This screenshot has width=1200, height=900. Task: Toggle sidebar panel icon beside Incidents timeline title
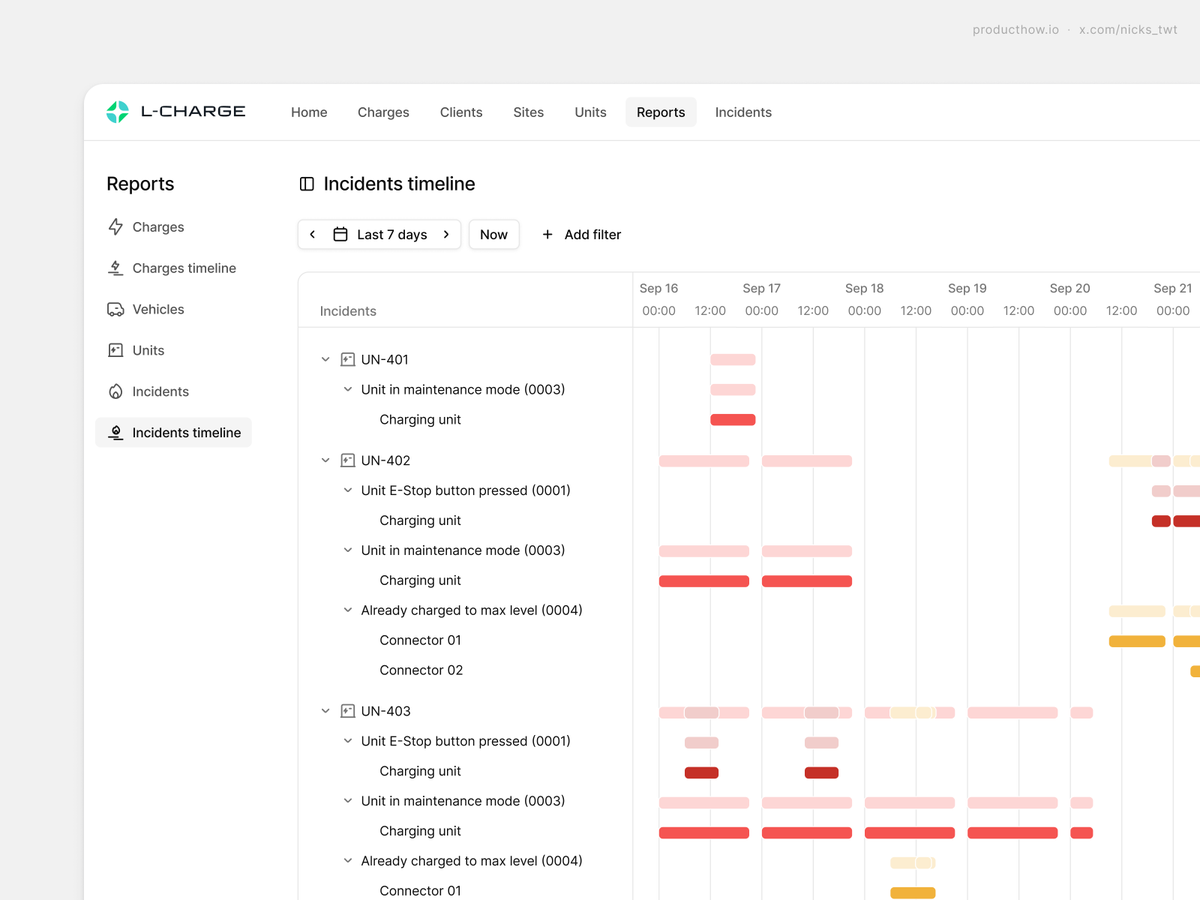pos(307,184)
